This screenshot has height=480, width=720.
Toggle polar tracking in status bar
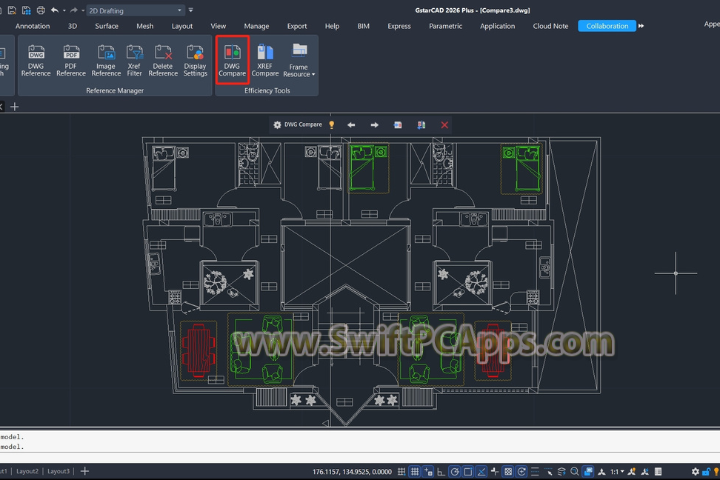click(x=455, y=472)
